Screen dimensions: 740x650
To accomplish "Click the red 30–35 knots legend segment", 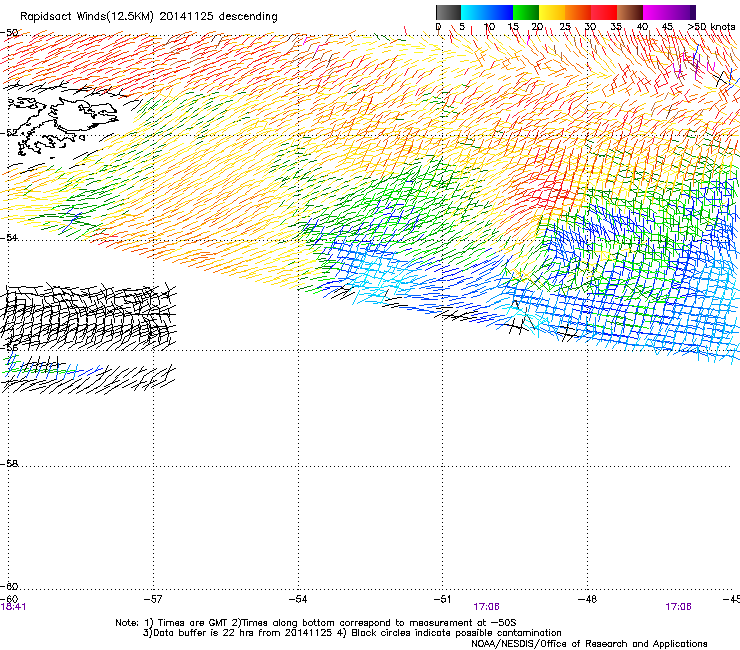I will click(x=604, y=12).
